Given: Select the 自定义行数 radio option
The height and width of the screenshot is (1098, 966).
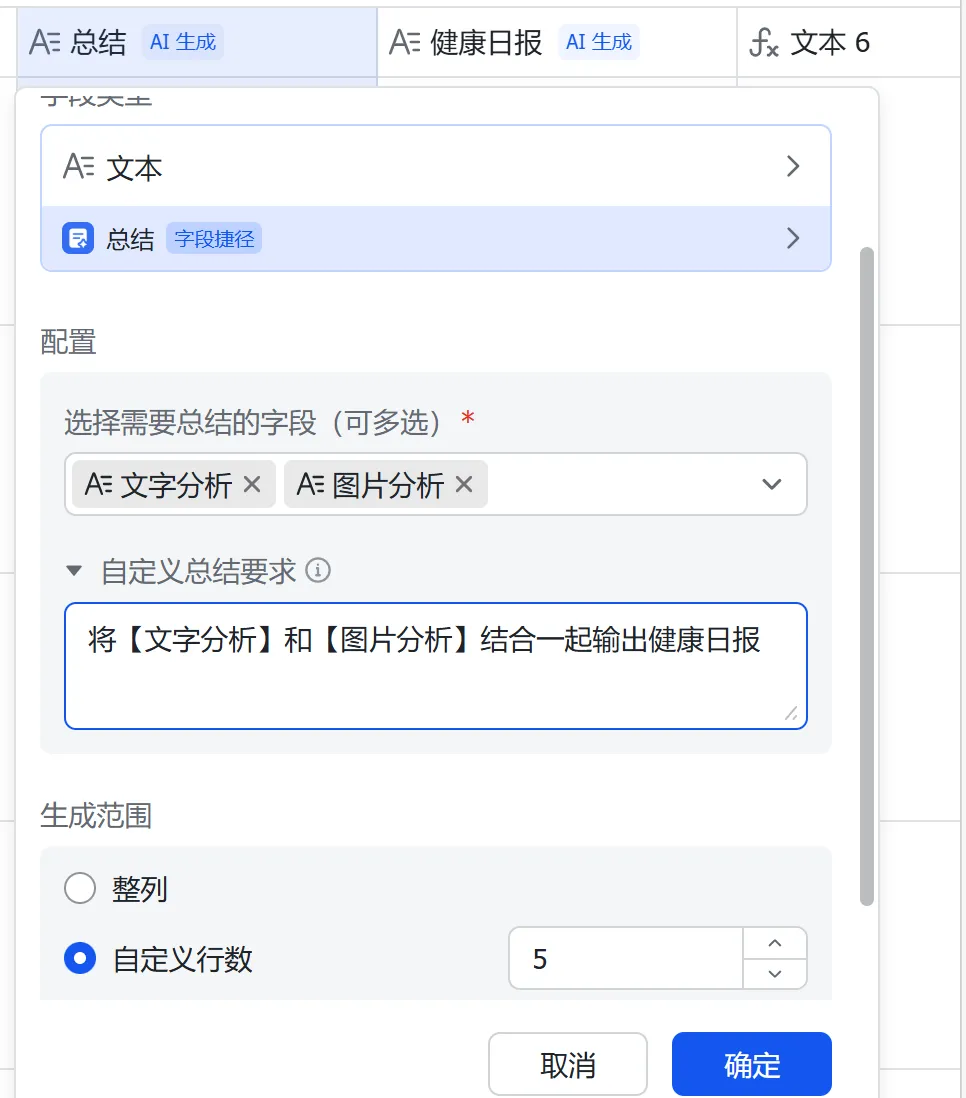Looking at the screenshot, I should (x=80, y=959).
